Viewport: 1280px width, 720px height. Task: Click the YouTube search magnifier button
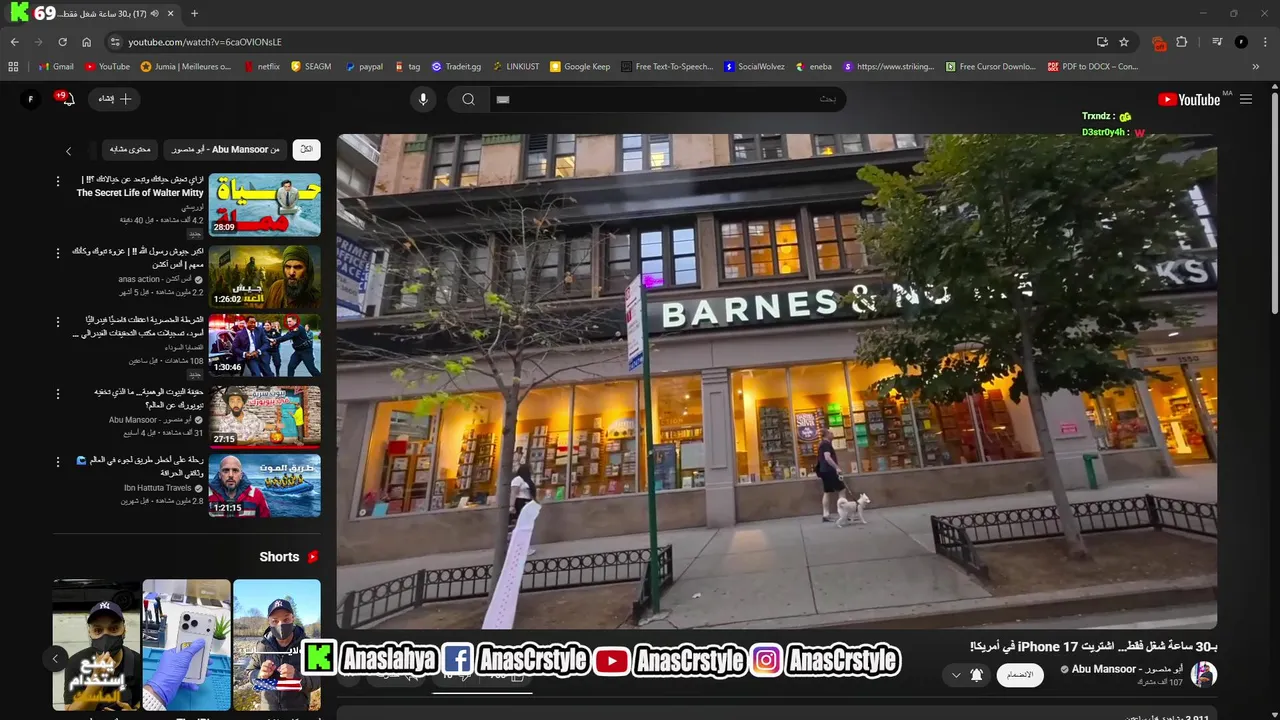coord(468,99)
